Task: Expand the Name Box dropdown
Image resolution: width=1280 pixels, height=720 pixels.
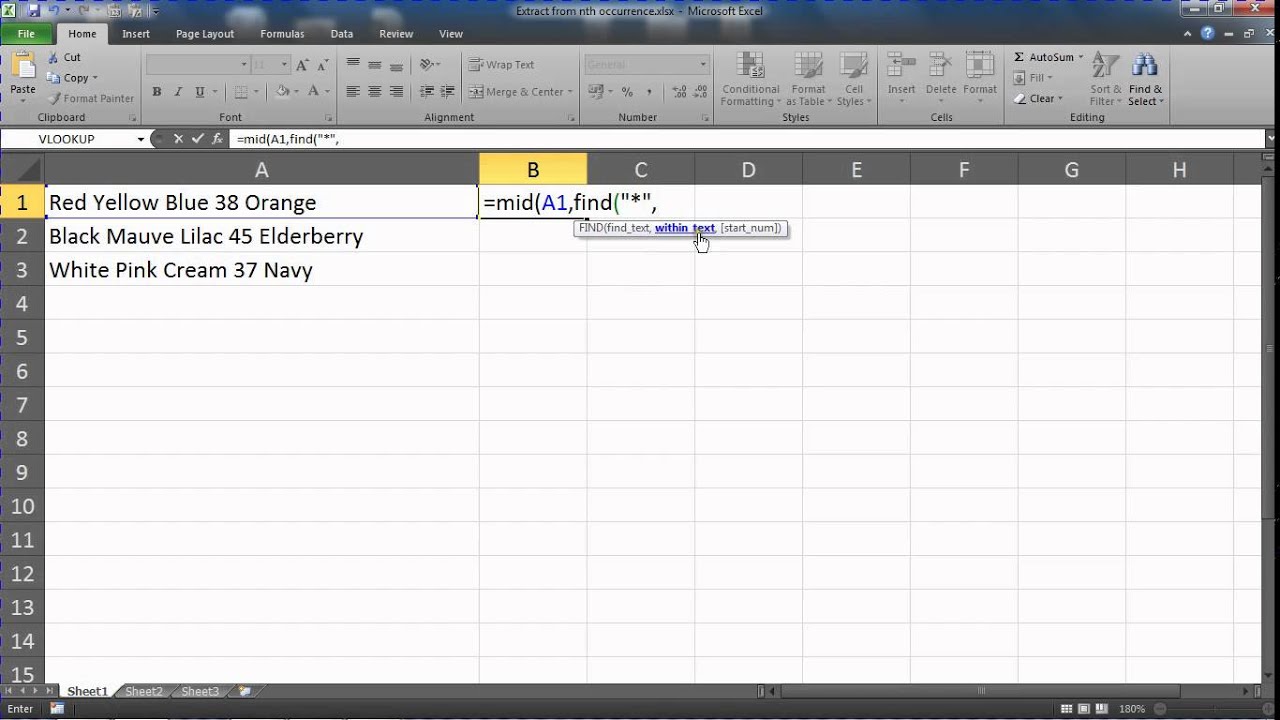Action: [x=140, y=139]
